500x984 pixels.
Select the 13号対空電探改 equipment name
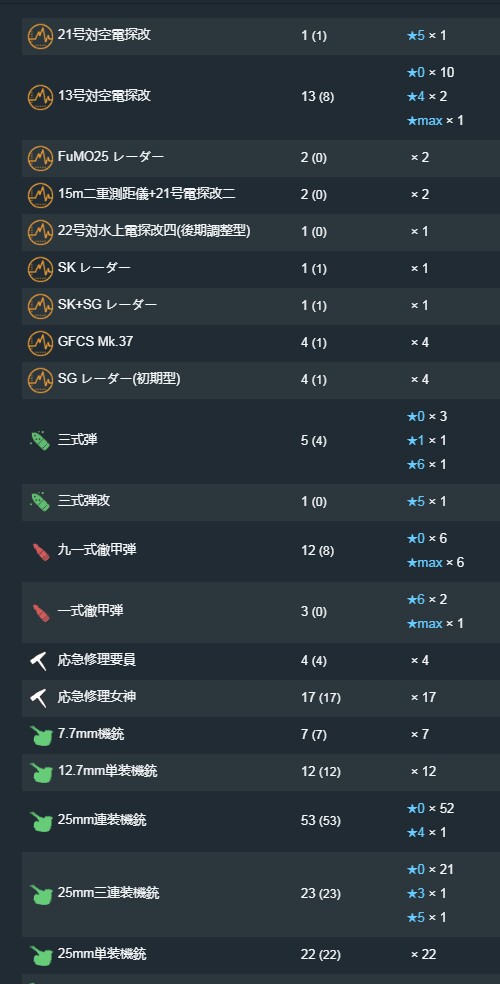point(104,96)
